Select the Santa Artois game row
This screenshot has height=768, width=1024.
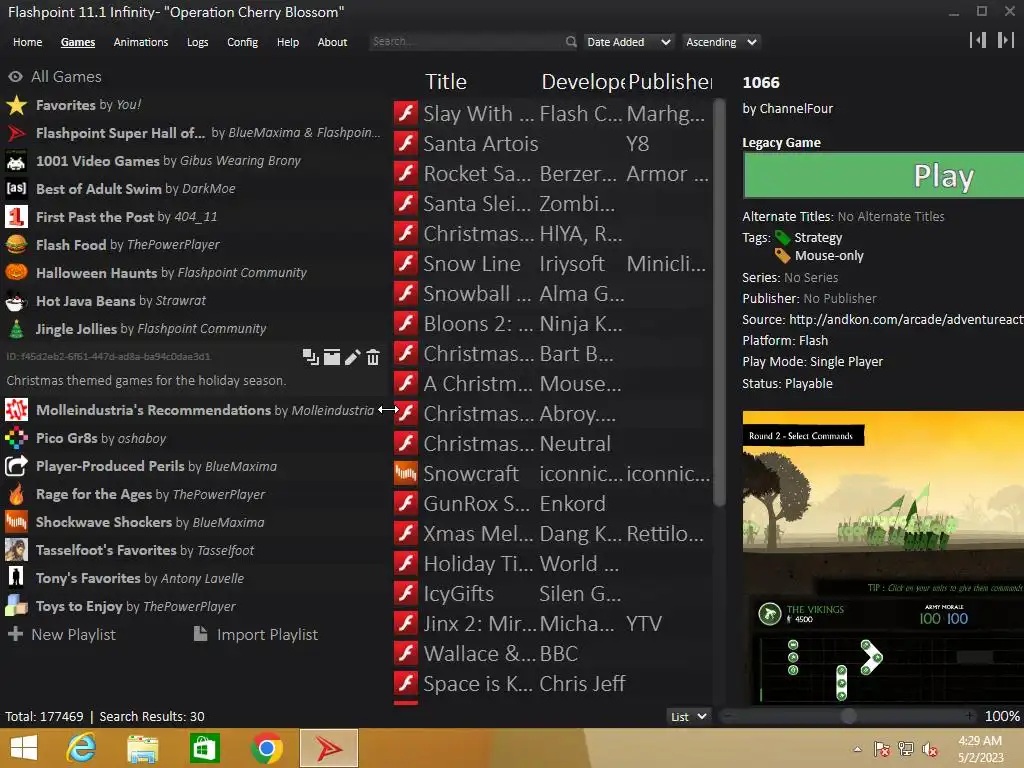[552, 143]
